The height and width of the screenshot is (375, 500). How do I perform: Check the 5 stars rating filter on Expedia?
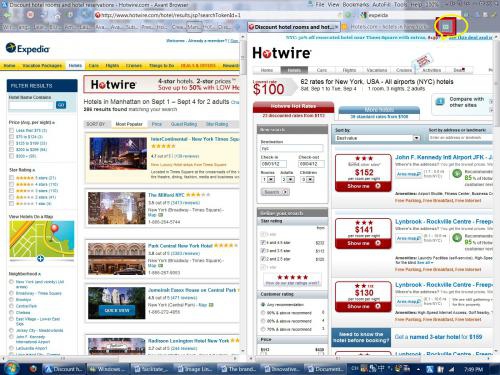(12, 178)
